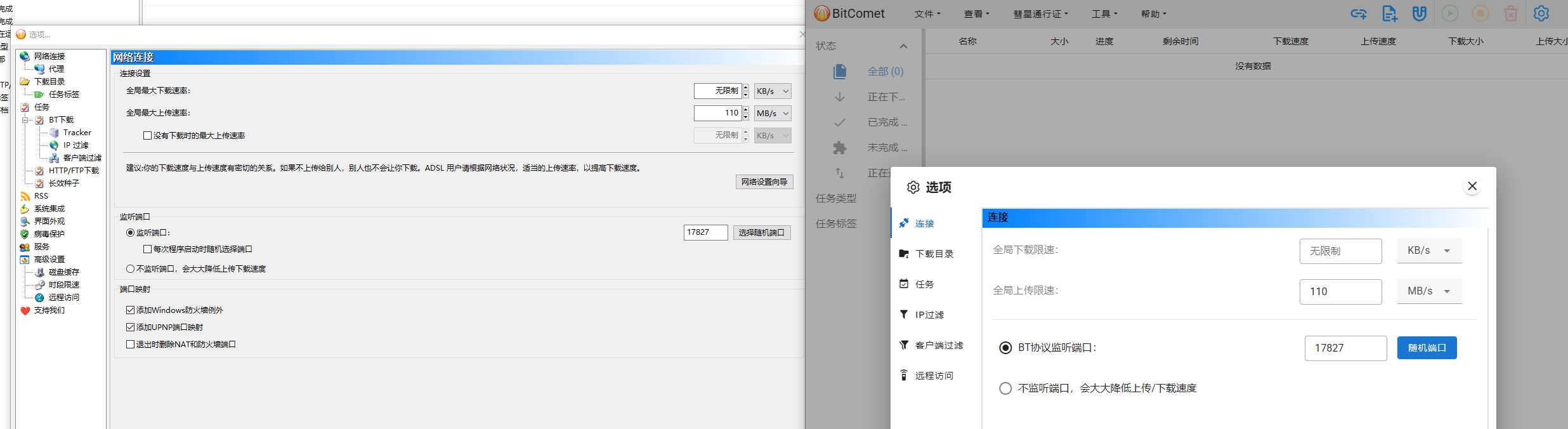The image size is (1568, 429).
Task: Select 不监听端口 radio in the old options window
Action: [x=130, y=269]
